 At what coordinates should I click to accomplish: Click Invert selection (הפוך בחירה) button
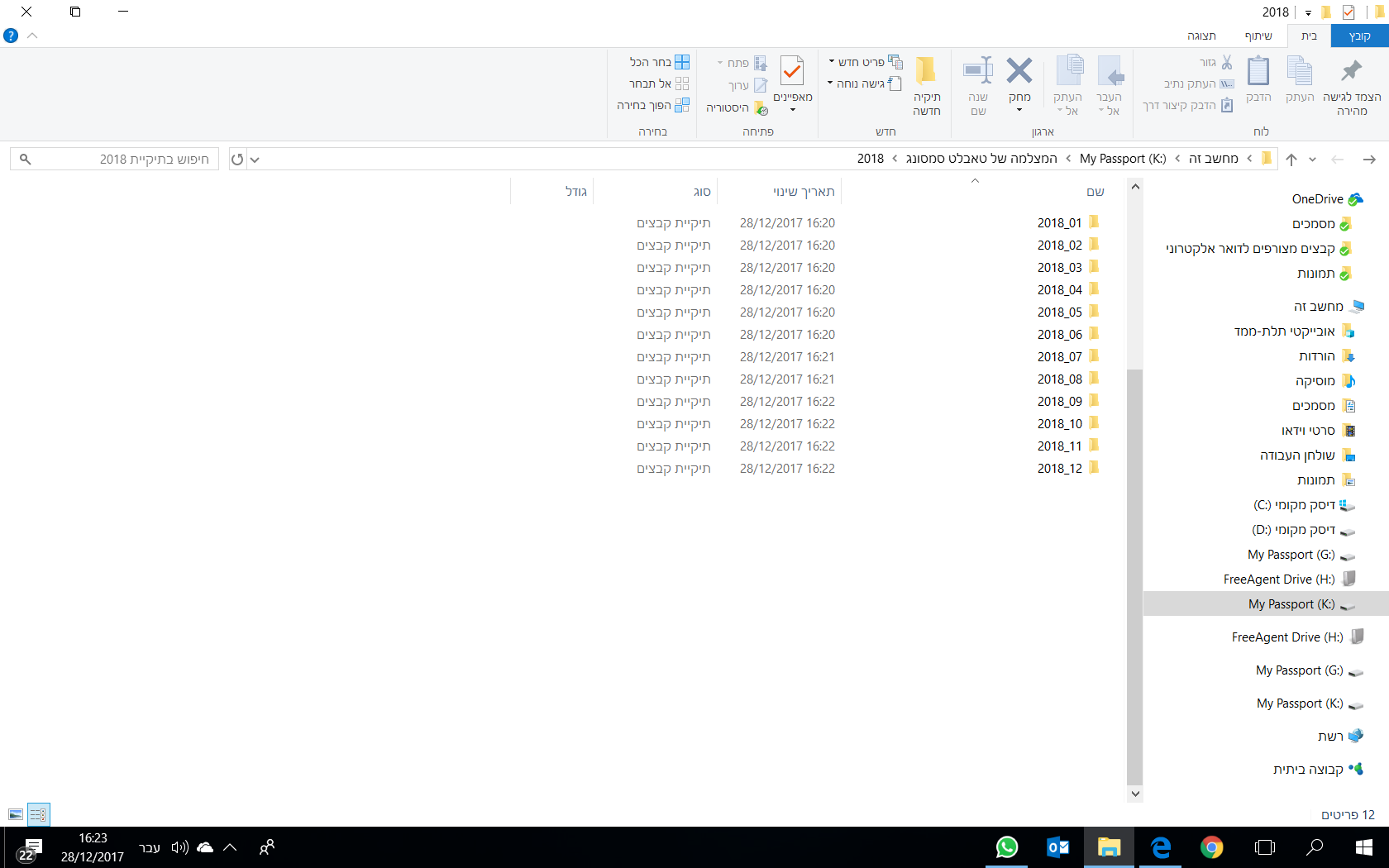coord(653,105)
